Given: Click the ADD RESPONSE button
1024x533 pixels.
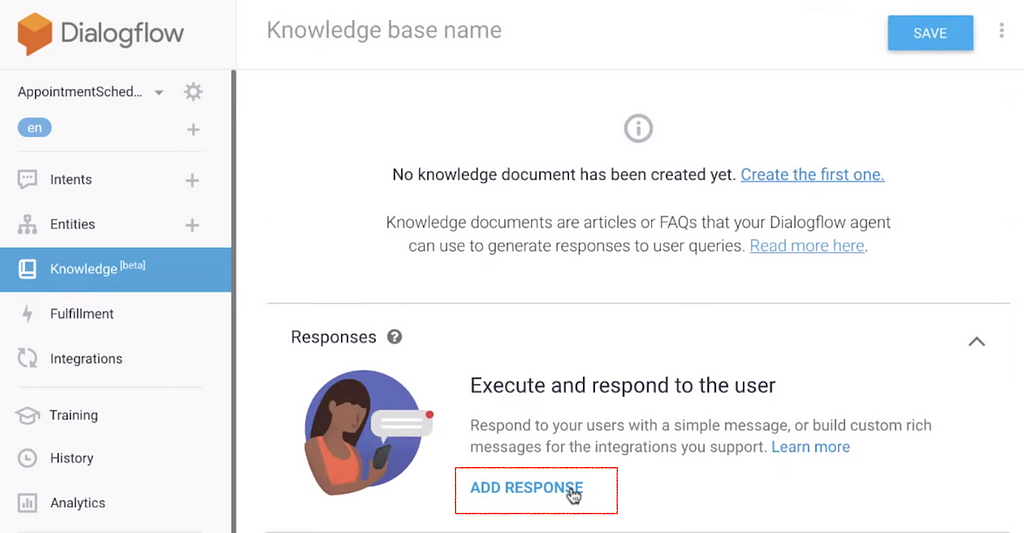Looking at the screenshot, I should click(526, 488).
